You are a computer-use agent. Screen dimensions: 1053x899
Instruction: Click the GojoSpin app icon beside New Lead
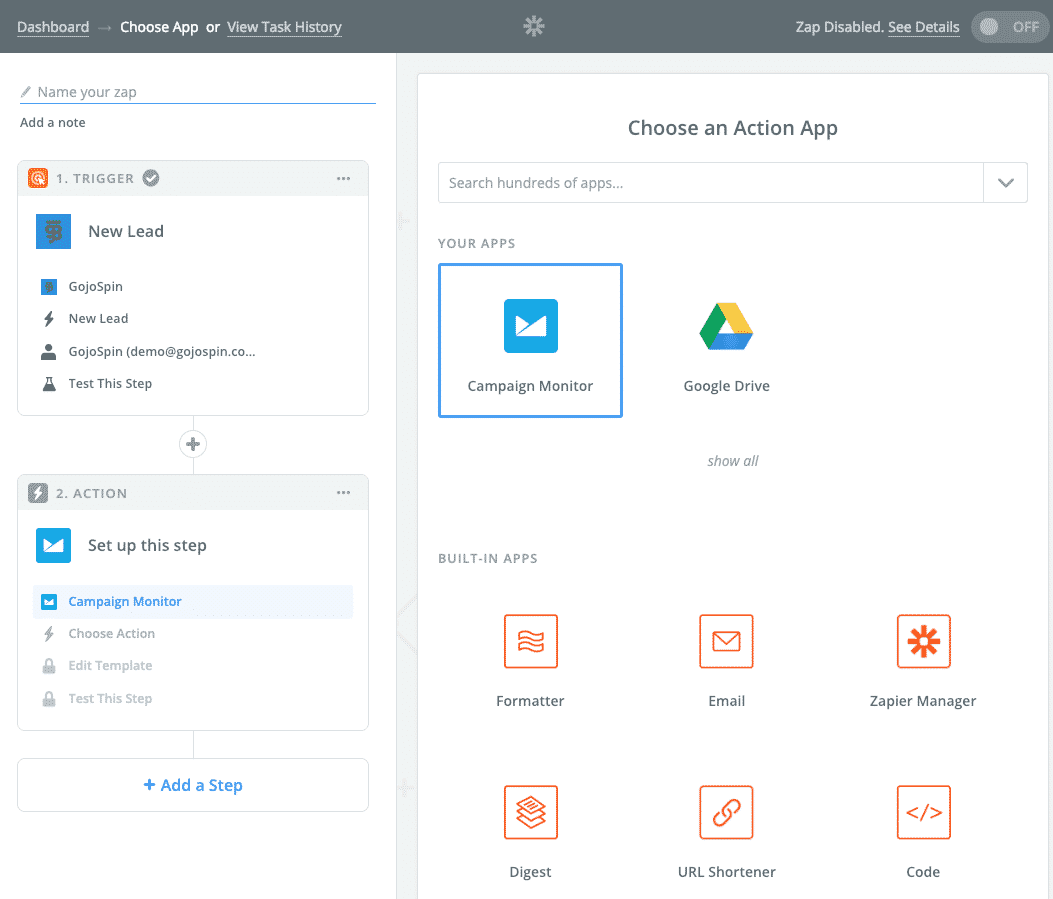click(54, 232)
